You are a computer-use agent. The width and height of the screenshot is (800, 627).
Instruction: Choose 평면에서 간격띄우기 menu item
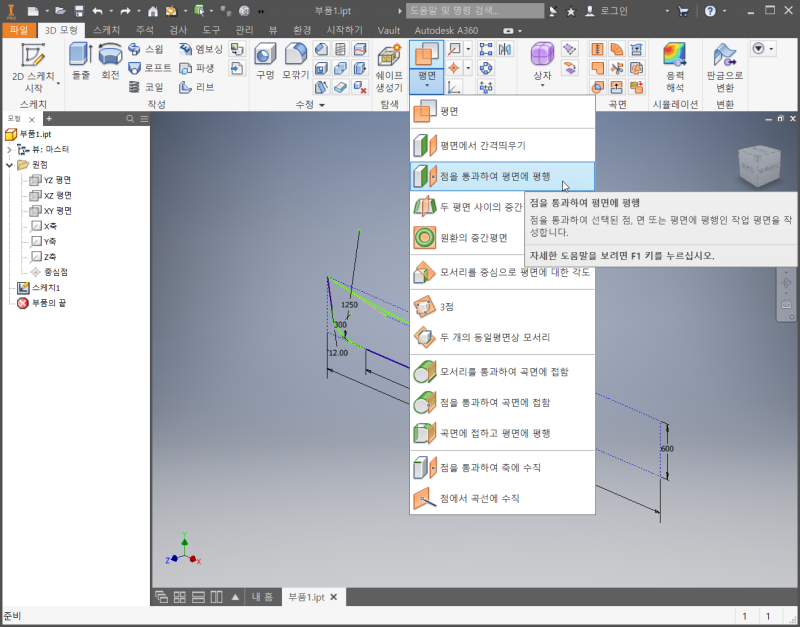click(x=503, y=145)
